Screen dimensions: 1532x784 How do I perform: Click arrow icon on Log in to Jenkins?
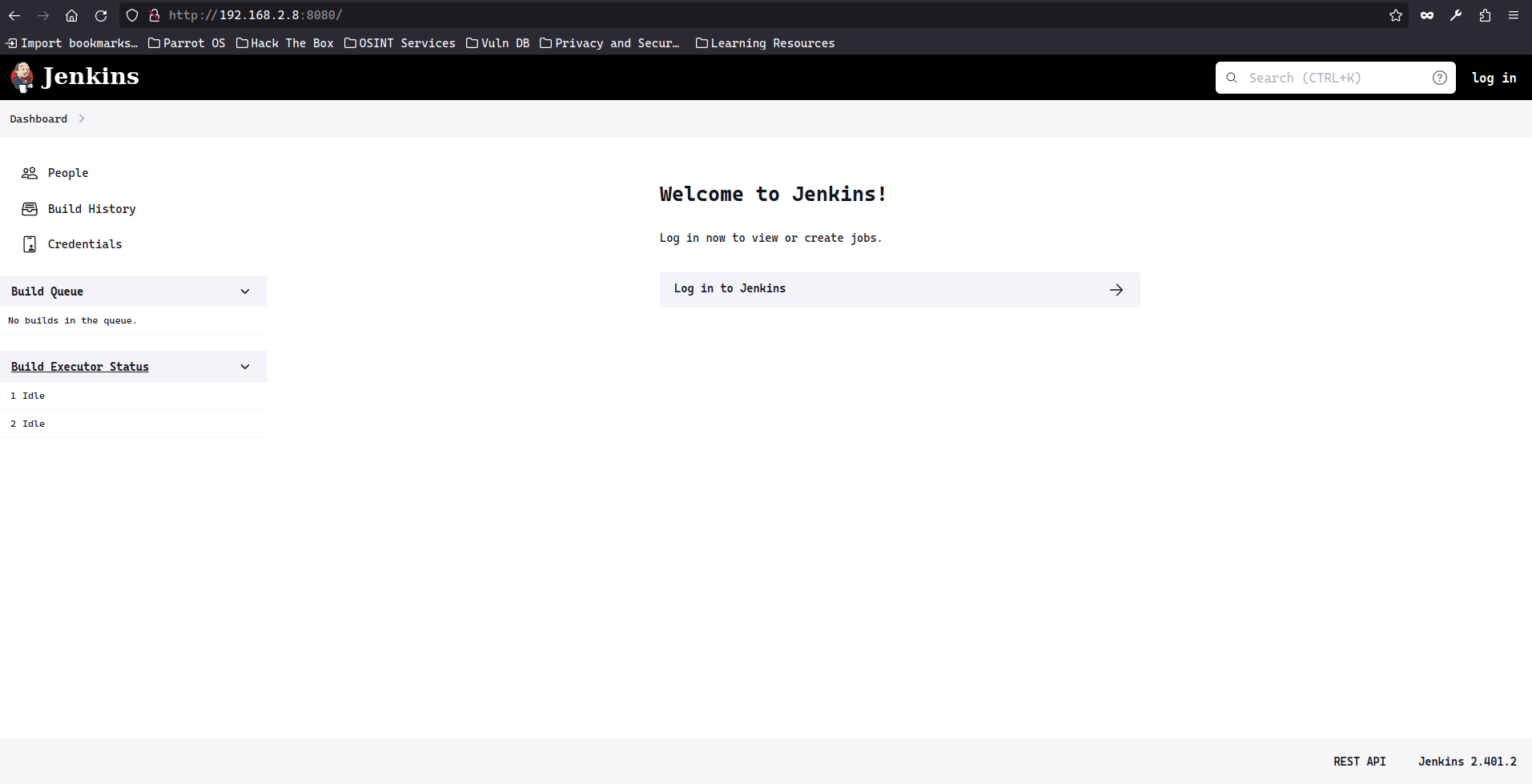point(1116,290)
